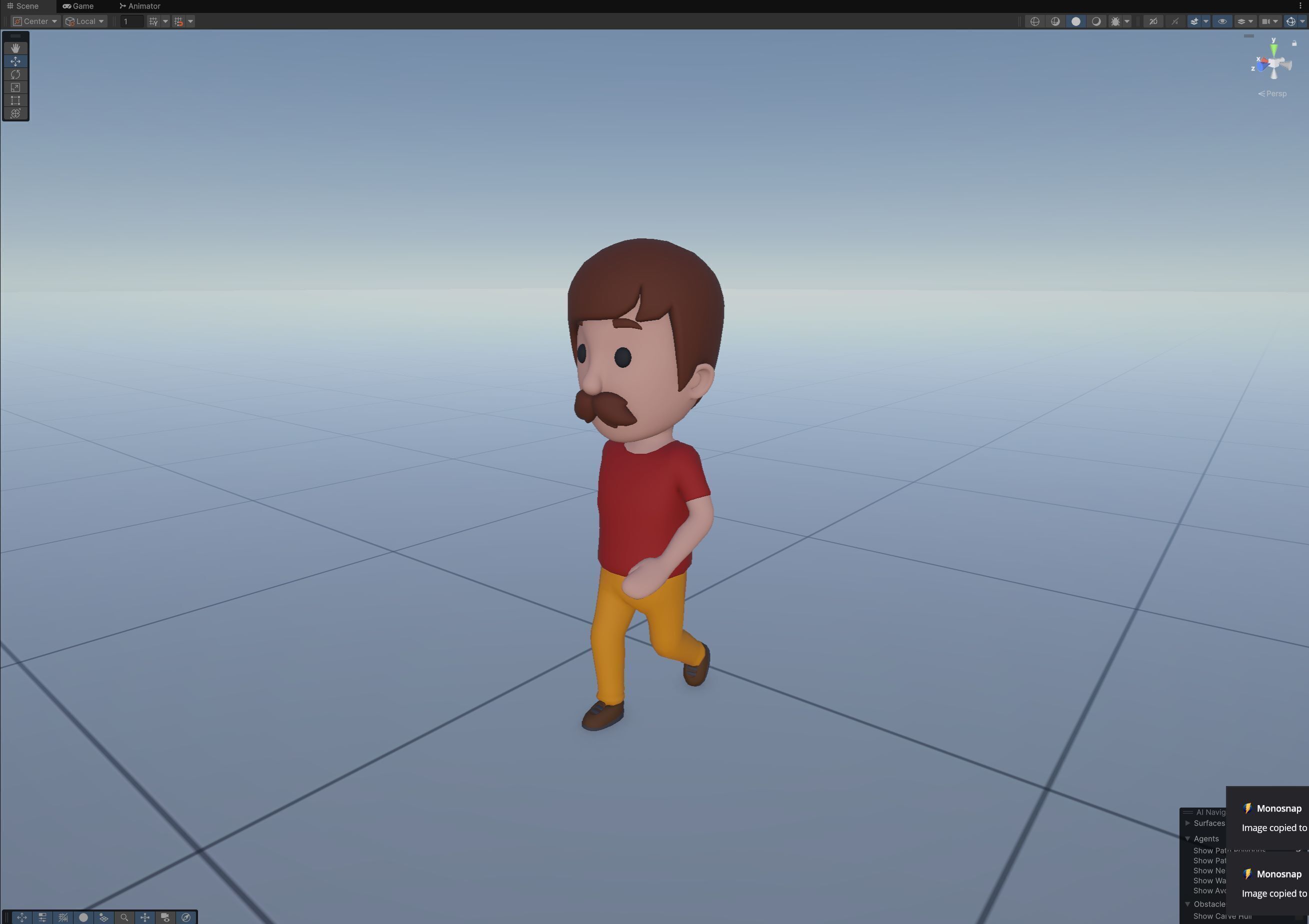Click the view options layers icon in bottom bar
1309x924 pixels.
(104, 917)
